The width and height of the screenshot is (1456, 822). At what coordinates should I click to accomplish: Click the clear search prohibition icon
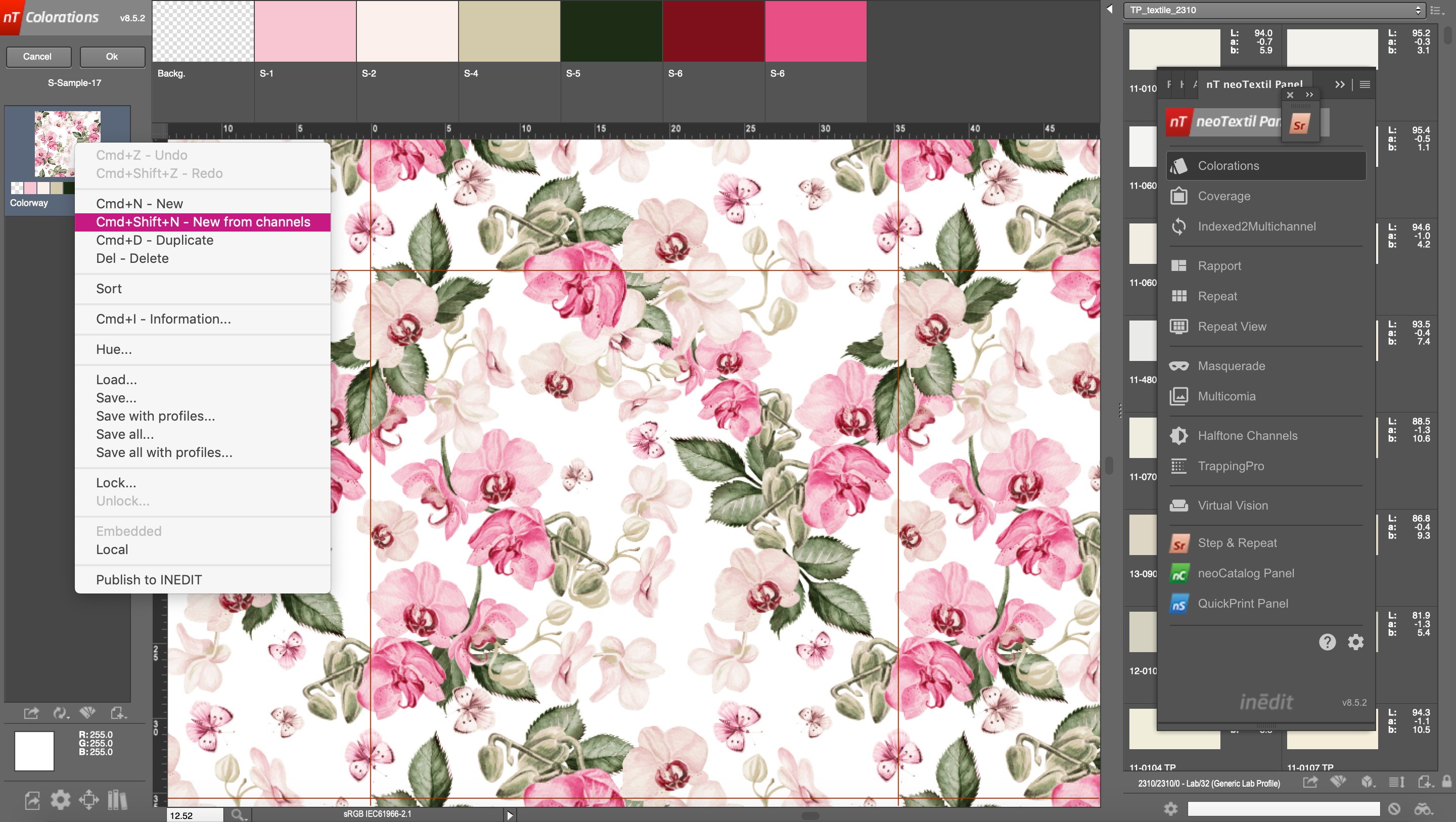[x=1394, y=808]
